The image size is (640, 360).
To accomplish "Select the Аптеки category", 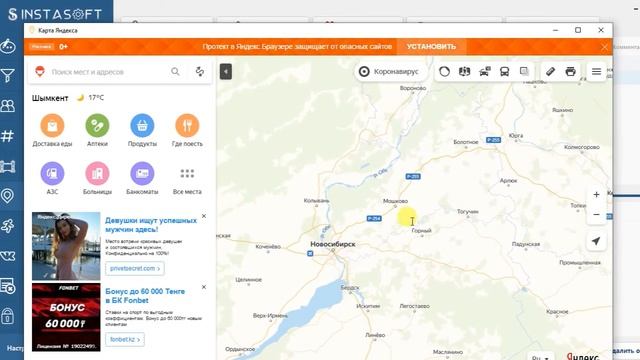I will click(97, 130).
